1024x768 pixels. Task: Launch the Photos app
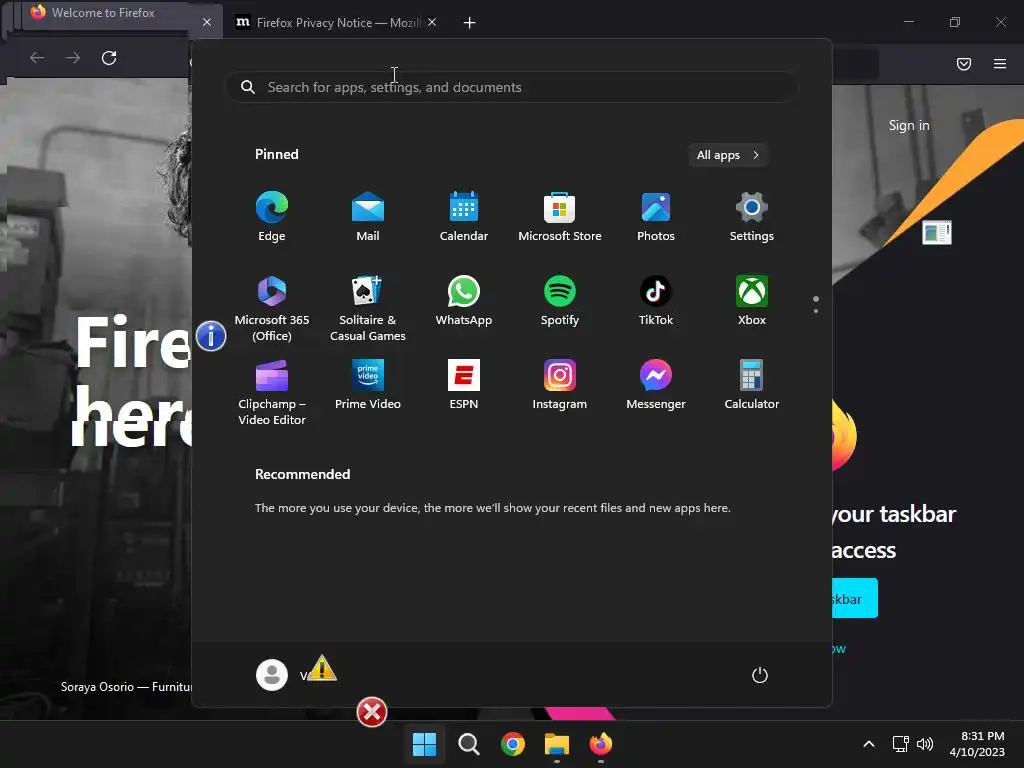point(656,216)
